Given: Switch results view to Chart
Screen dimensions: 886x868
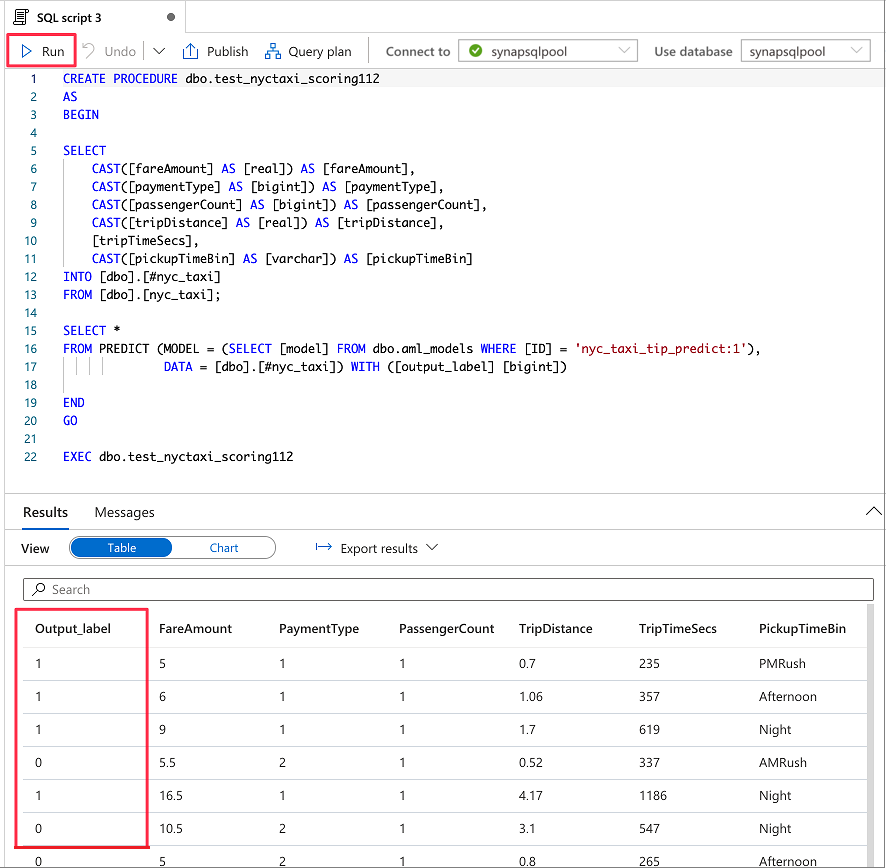Looking at the screenshot, I should [224, 548].
